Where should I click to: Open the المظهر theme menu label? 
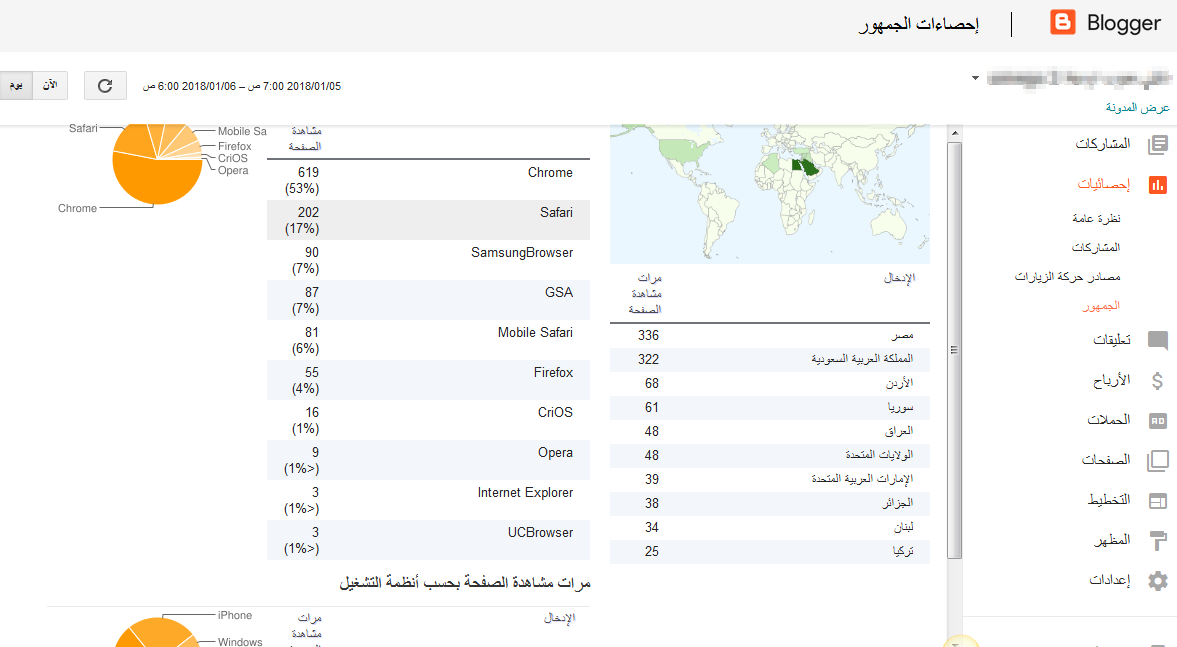pos(1112,540)
